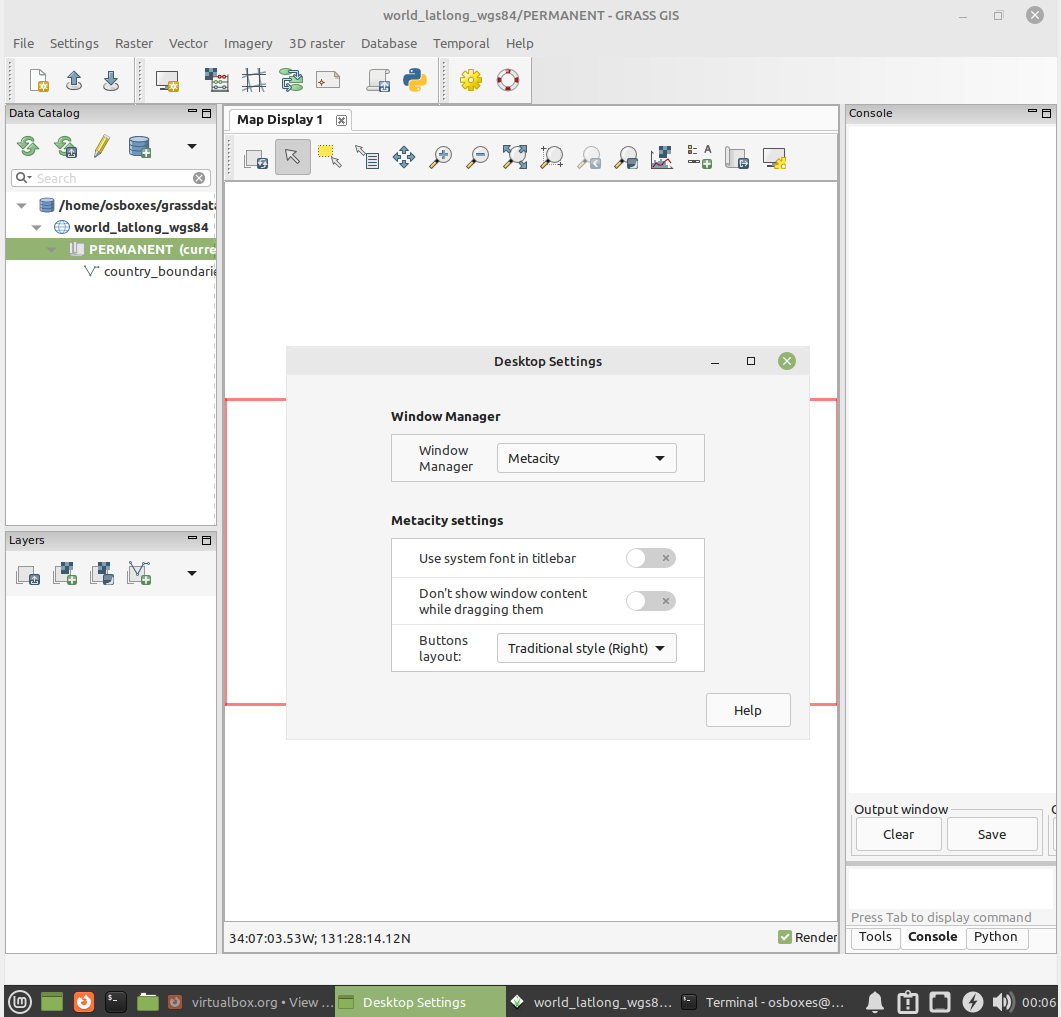The width and height of the screenshot is (1061, 1017).
Task: Uncheck the Render checkbox in status bar
Action: pyautogui.click(x=784, y=937)
